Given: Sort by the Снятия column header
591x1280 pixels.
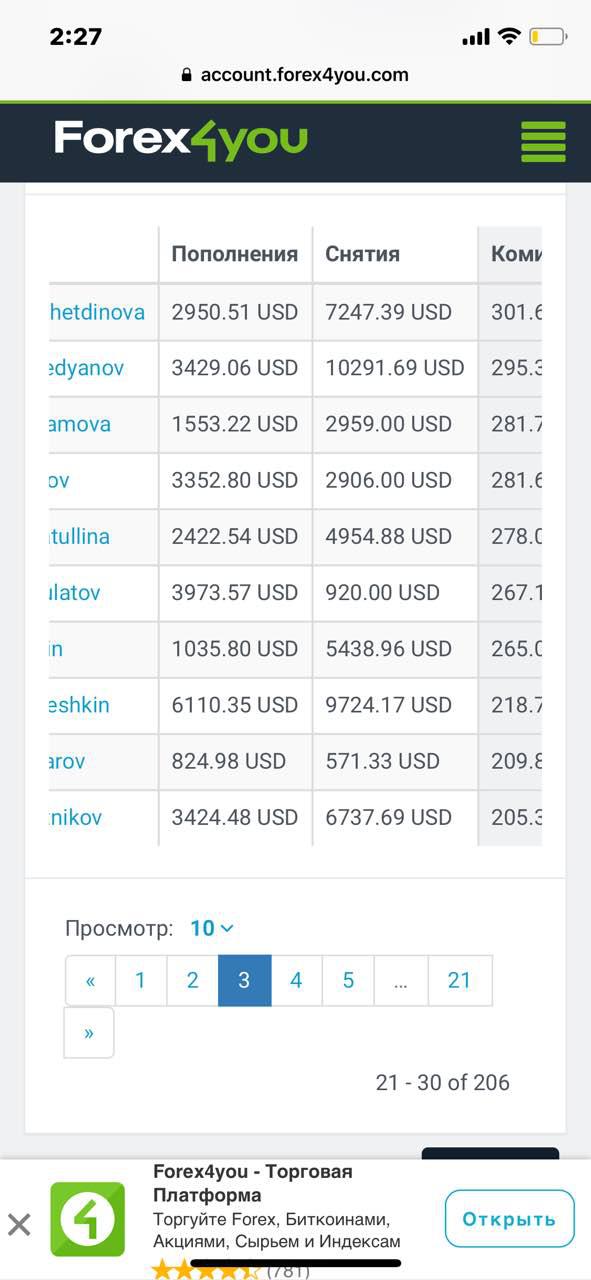Looking at the screenshot, I should 363,254.
